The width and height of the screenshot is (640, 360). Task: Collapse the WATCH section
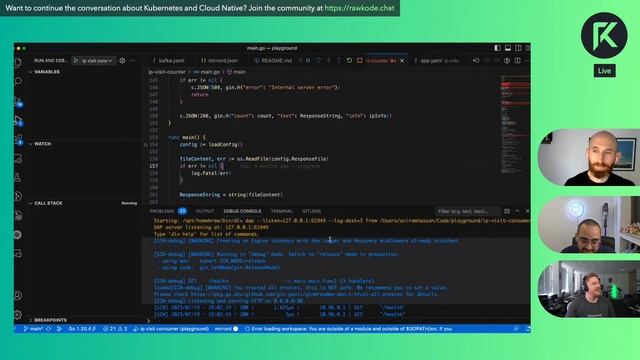coord(42,144)
